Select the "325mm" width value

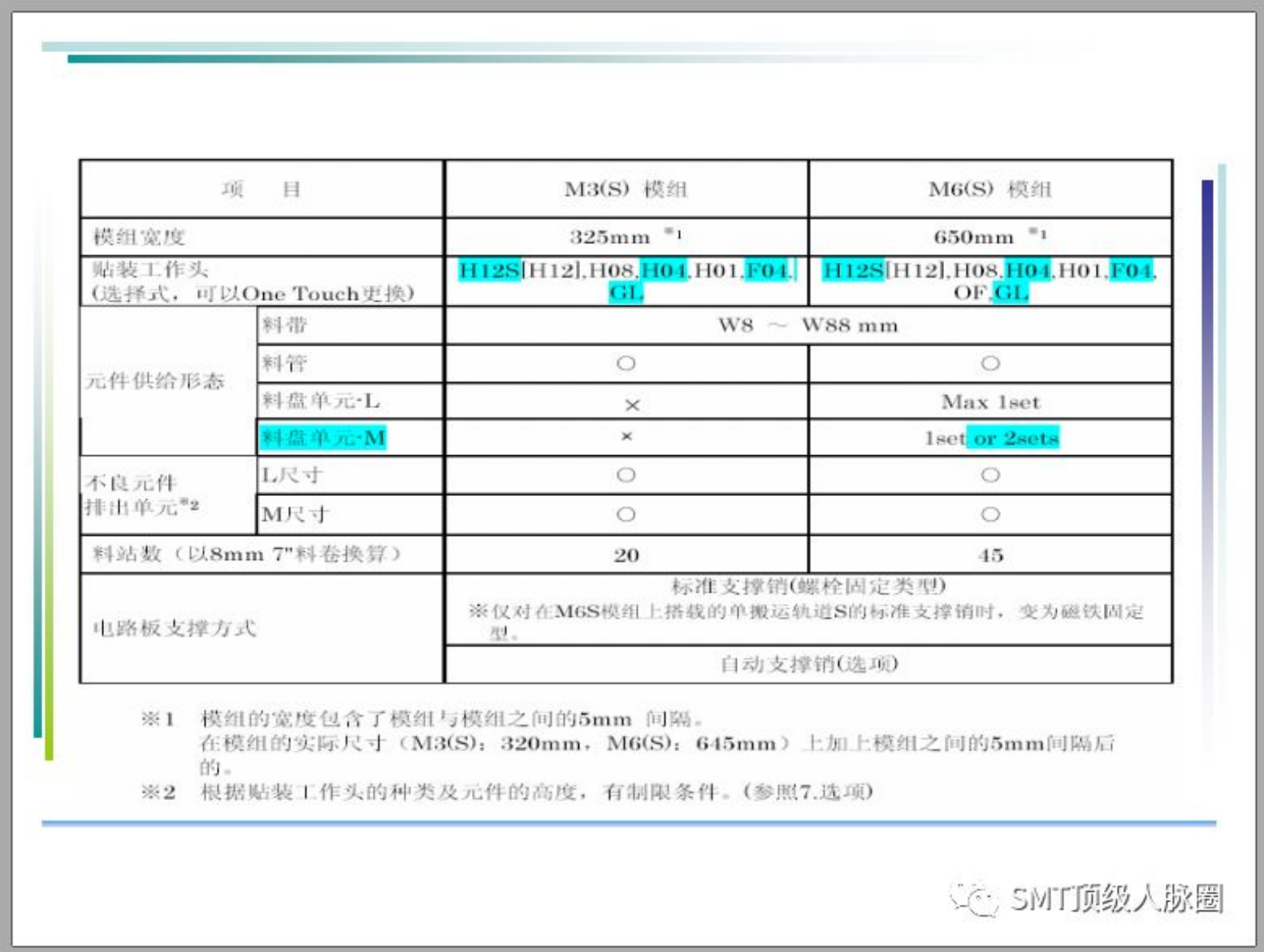click(x=610, y=237)
